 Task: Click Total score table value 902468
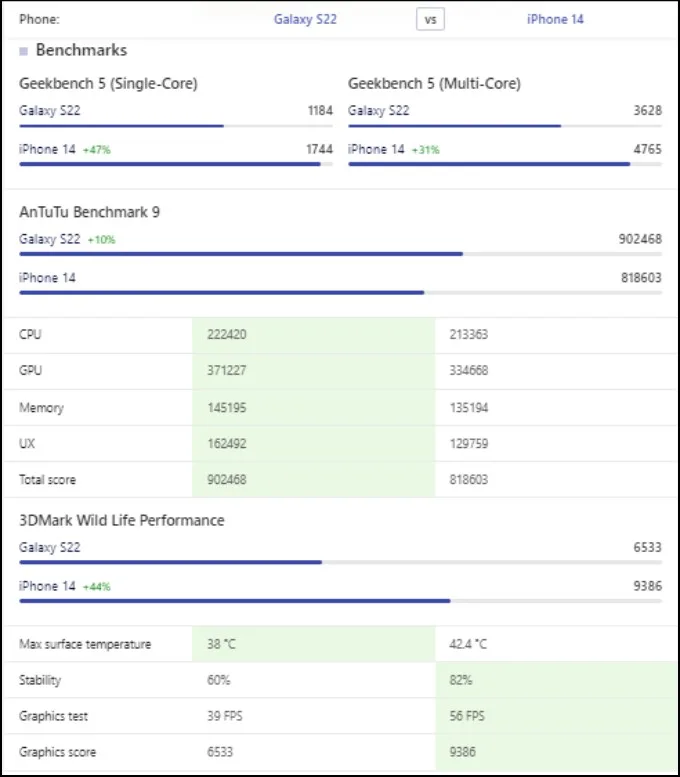click(x=227, y=480)
